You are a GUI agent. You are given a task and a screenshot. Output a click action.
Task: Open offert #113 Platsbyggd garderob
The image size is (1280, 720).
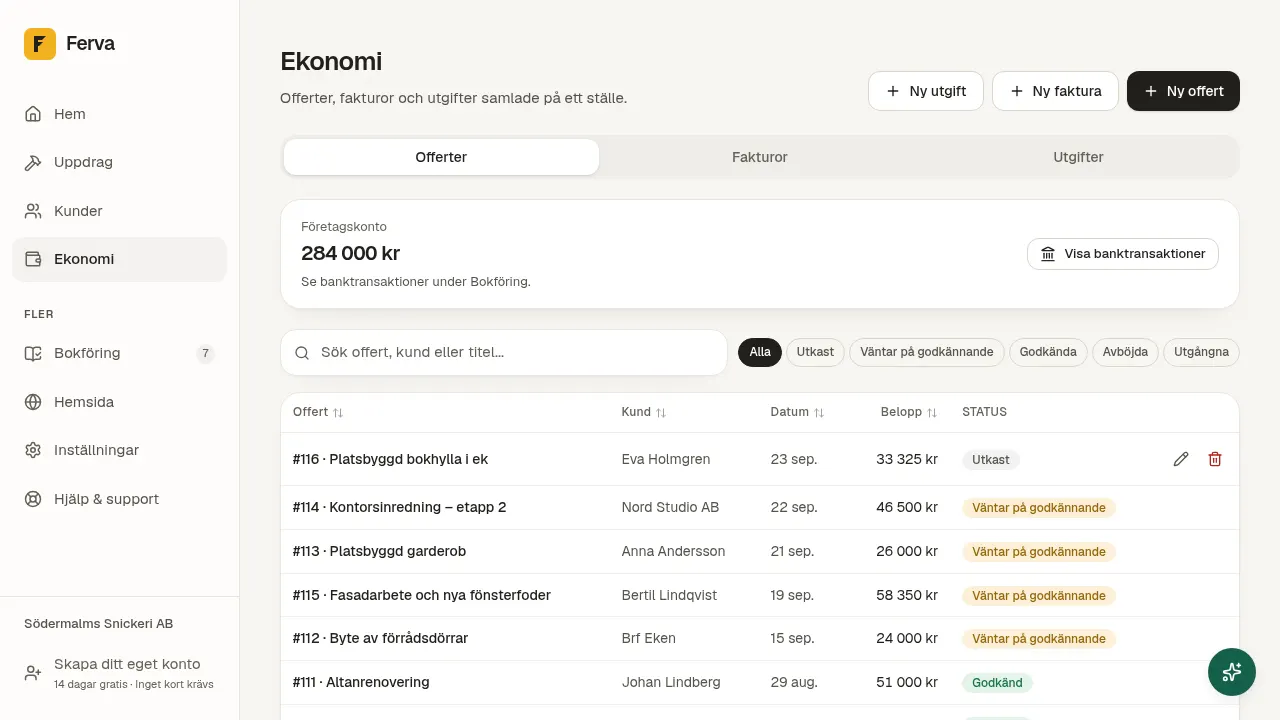pyautogui.click(x=760, y=552)
